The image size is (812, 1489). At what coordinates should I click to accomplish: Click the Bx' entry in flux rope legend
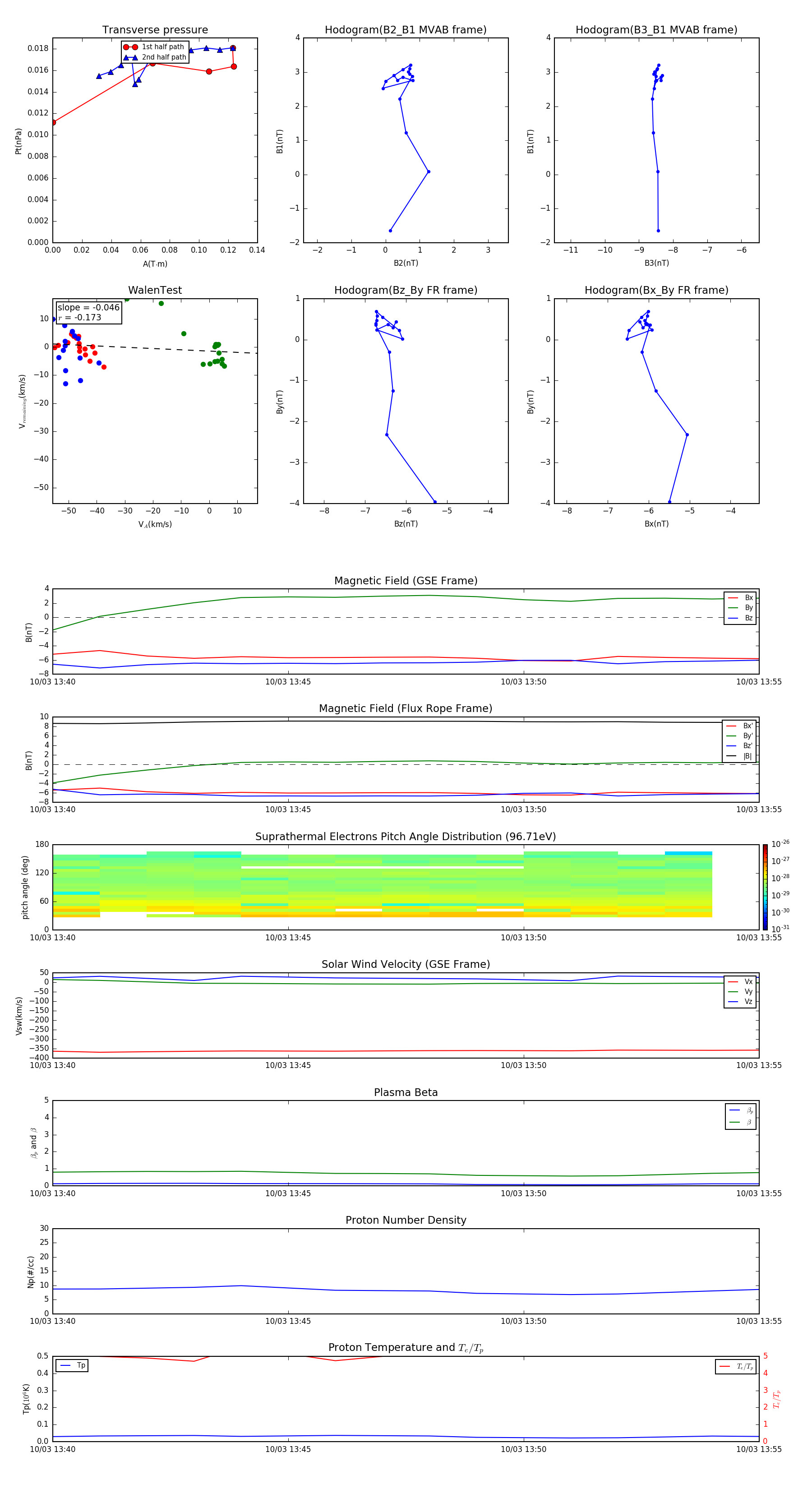pos(740,726)
